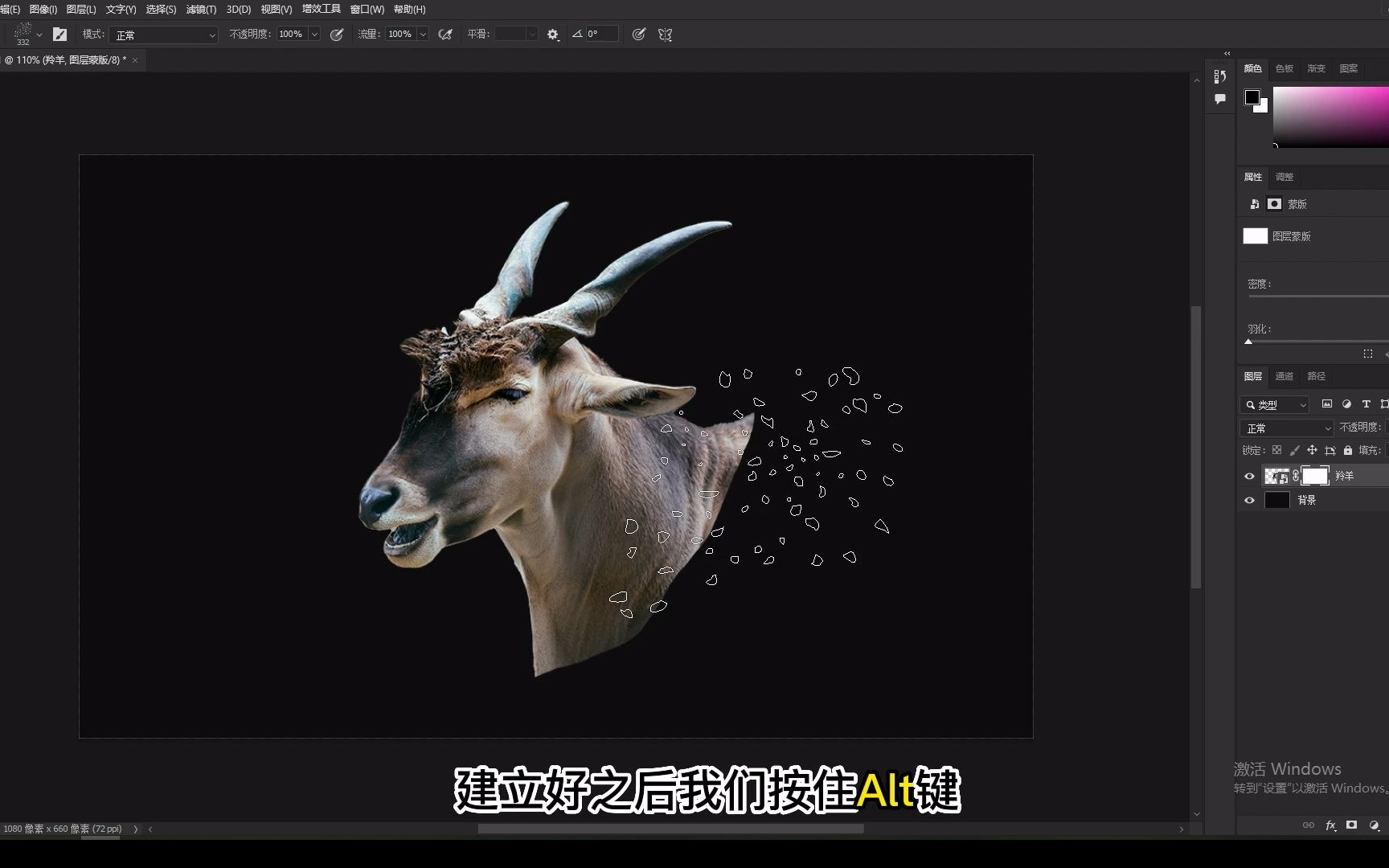Image resolution: width=1389 pixels, height=868 pixels.
Task: Open the brush preset picker showing size 332
Action: (x=27, y=34)
